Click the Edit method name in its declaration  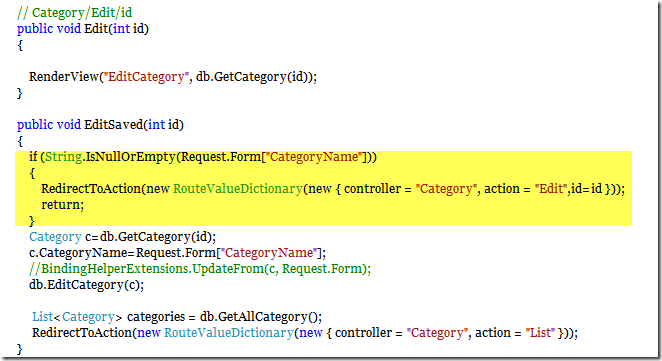click(x=96, y=29)
